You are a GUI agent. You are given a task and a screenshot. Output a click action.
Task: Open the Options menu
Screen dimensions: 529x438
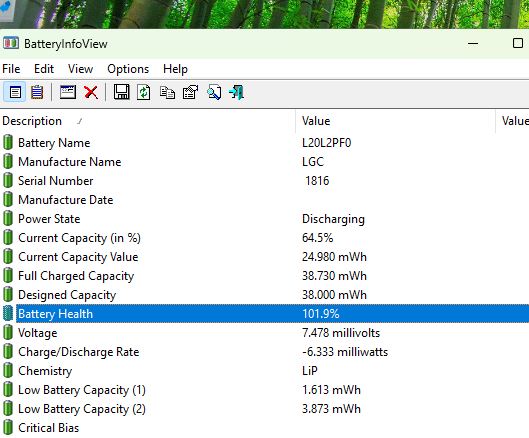[128, 69]
